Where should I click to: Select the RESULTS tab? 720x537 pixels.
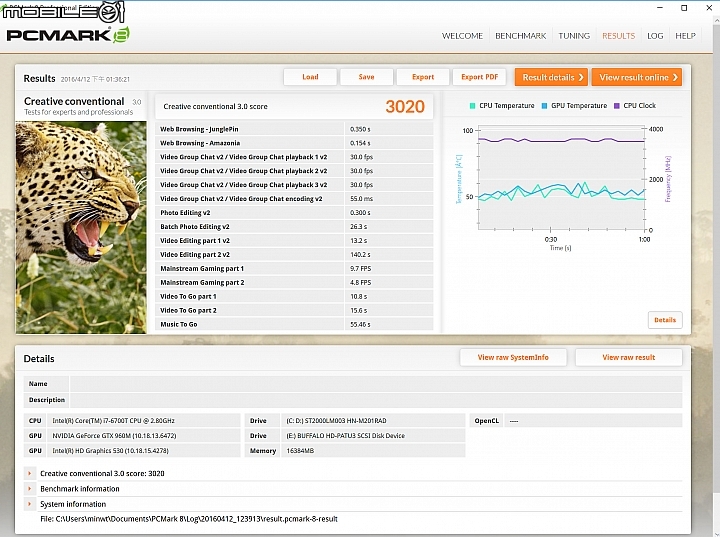point(619,36)
